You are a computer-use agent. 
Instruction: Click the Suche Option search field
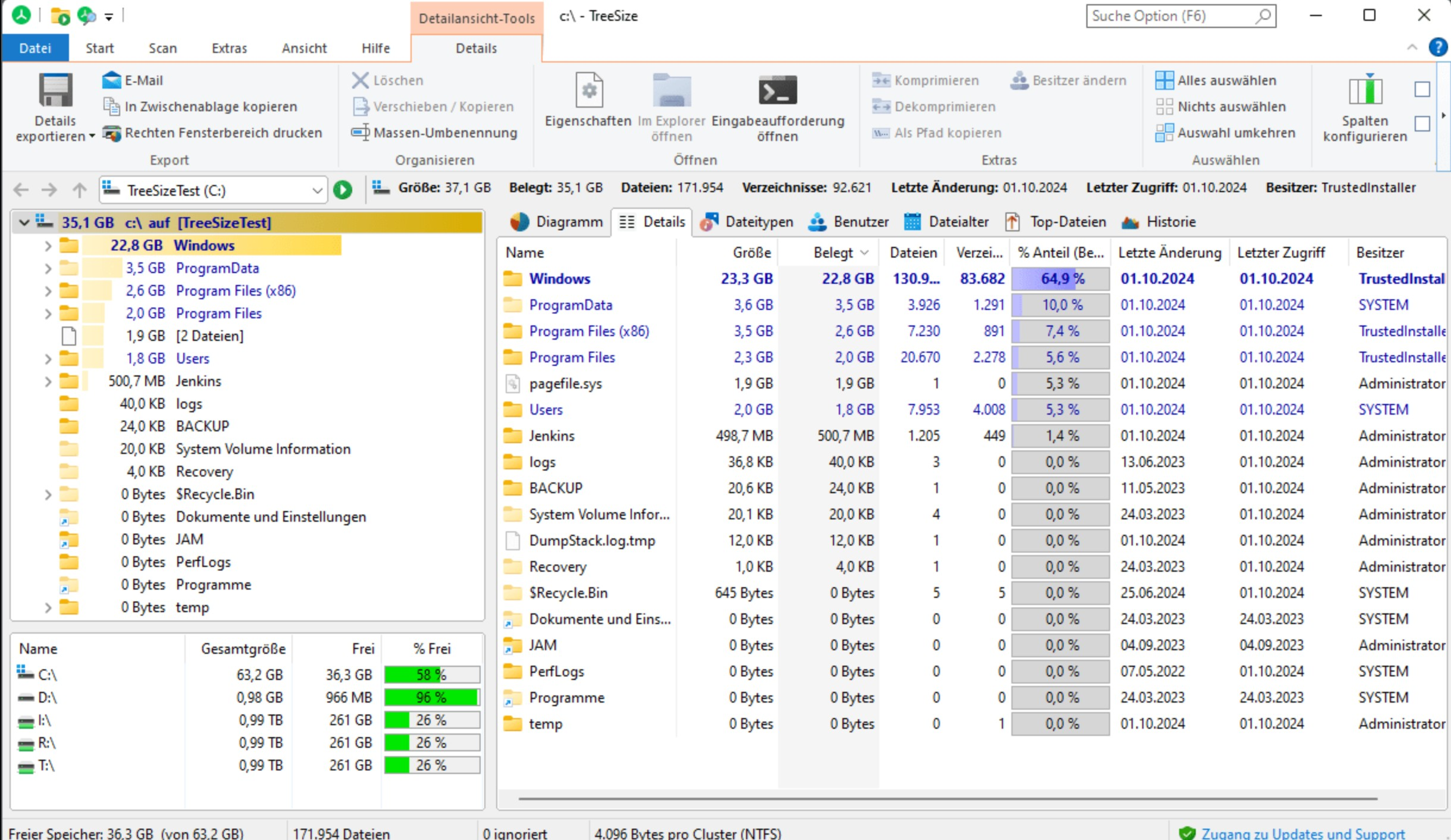[x=1181, y=16]
